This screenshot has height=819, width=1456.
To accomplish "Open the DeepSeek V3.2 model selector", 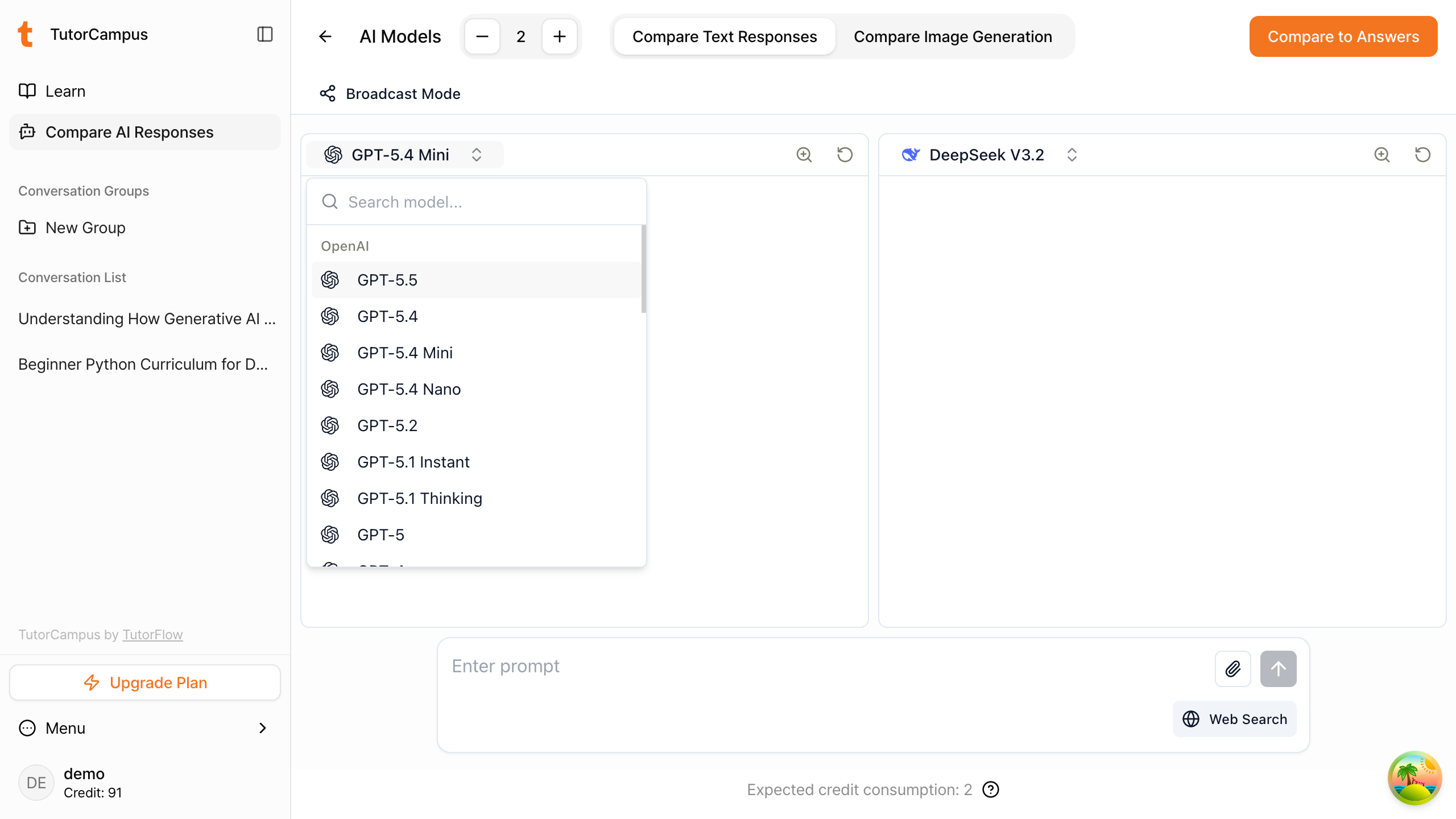I will click(990, 155).
